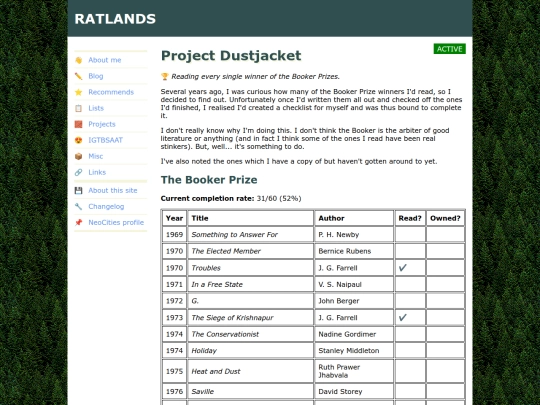Select the title G.
This screenshot has width=540, height=405.
pos(195,301)
